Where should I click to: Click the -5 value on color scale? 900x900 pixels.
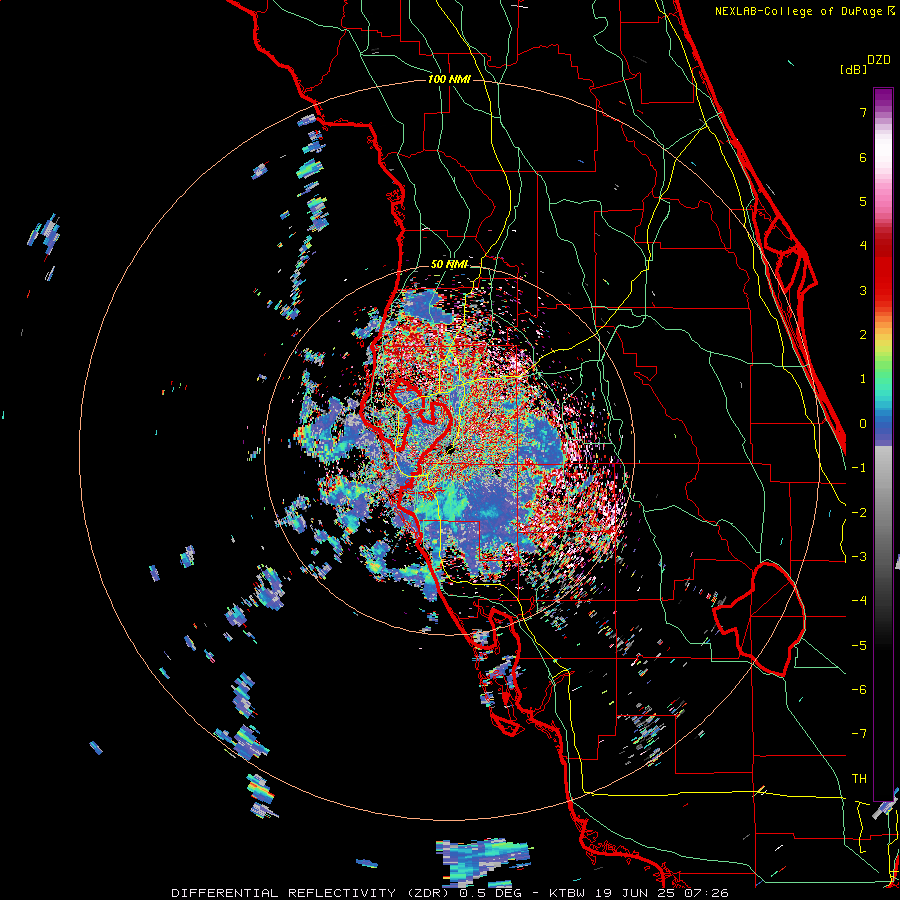coord(859,646)
